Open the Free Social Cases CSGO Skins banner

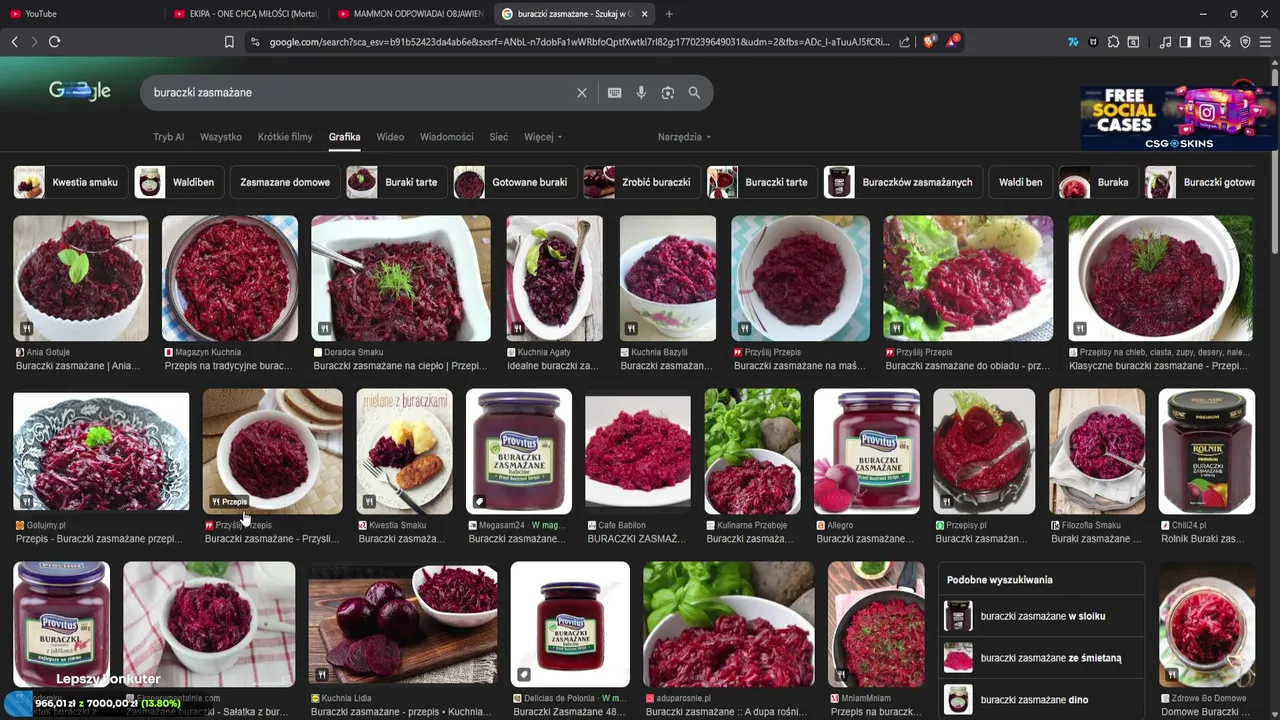pyautogui.click(x=1179, y=117)
